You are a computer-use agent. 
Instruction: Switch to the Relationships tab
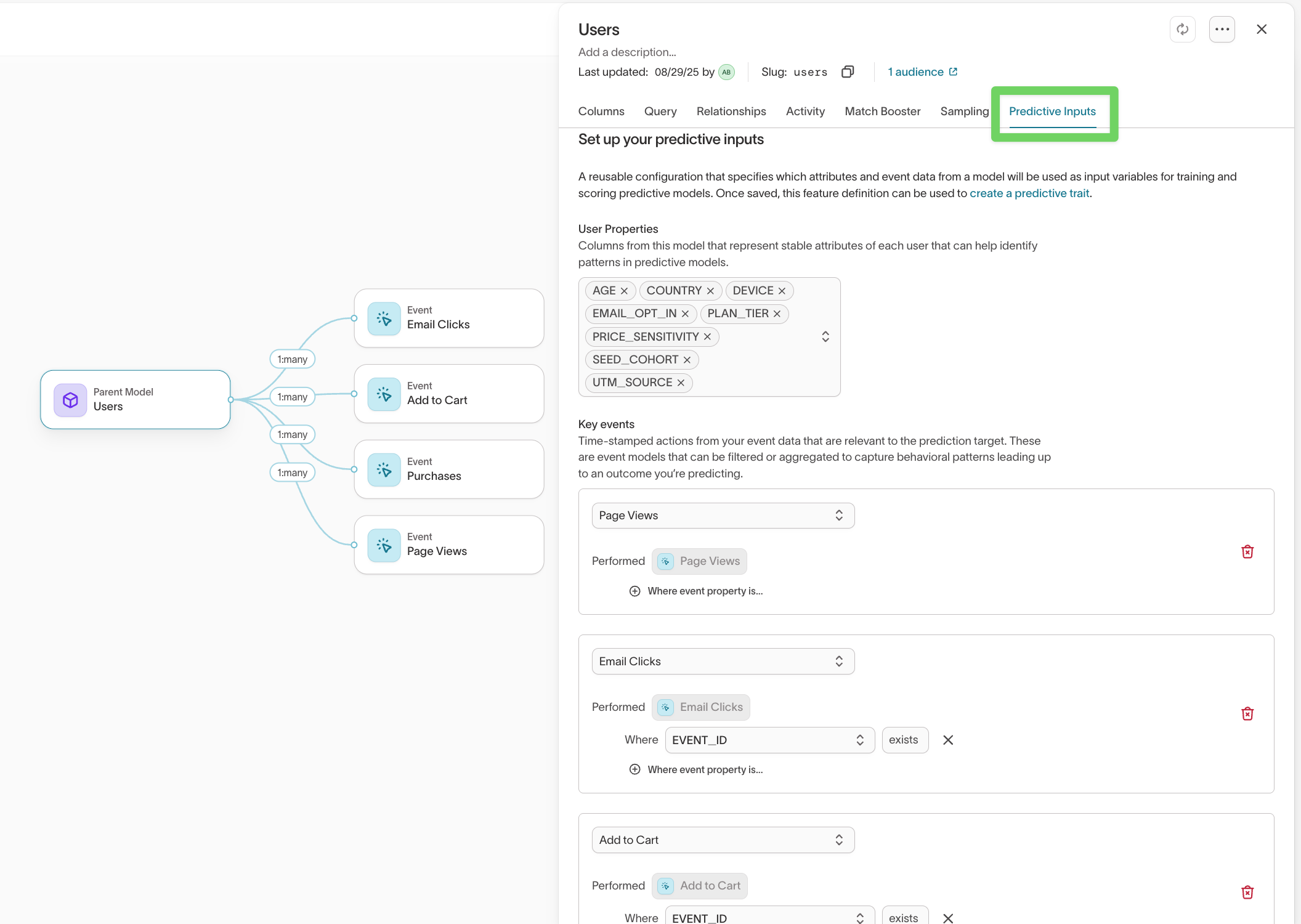point(731,111)
